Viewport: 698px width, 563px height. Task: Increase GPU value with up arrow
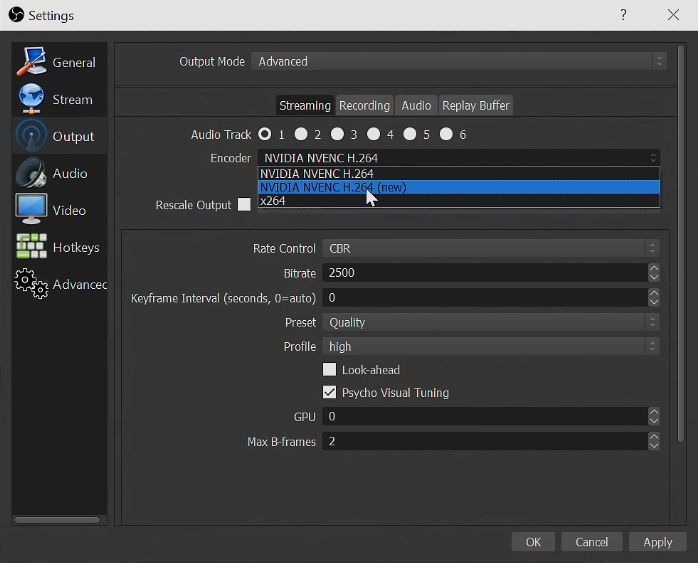tap(653, 412)
